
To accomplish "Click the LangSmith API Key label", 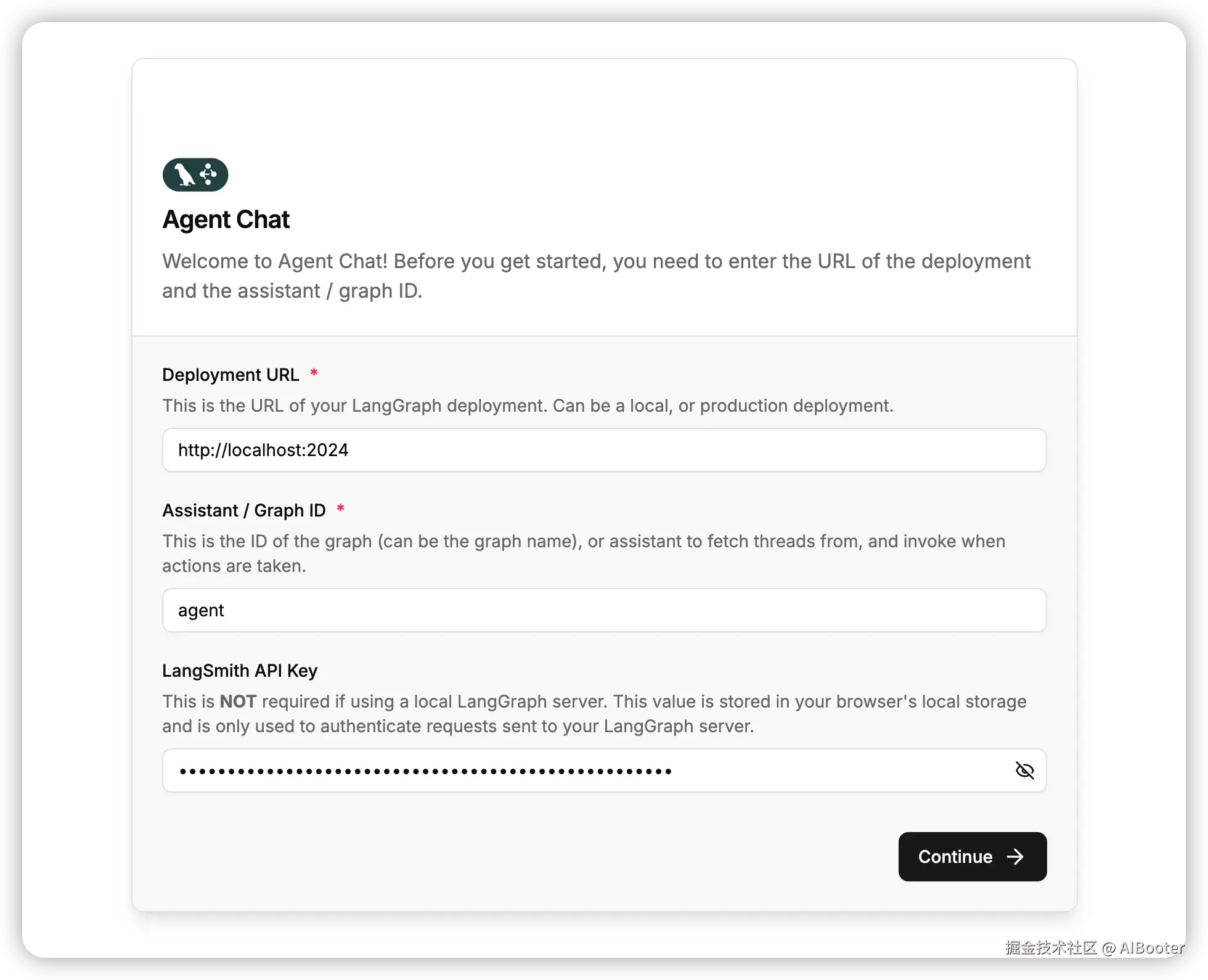I will pyautogui.click(x=240, y=671).
